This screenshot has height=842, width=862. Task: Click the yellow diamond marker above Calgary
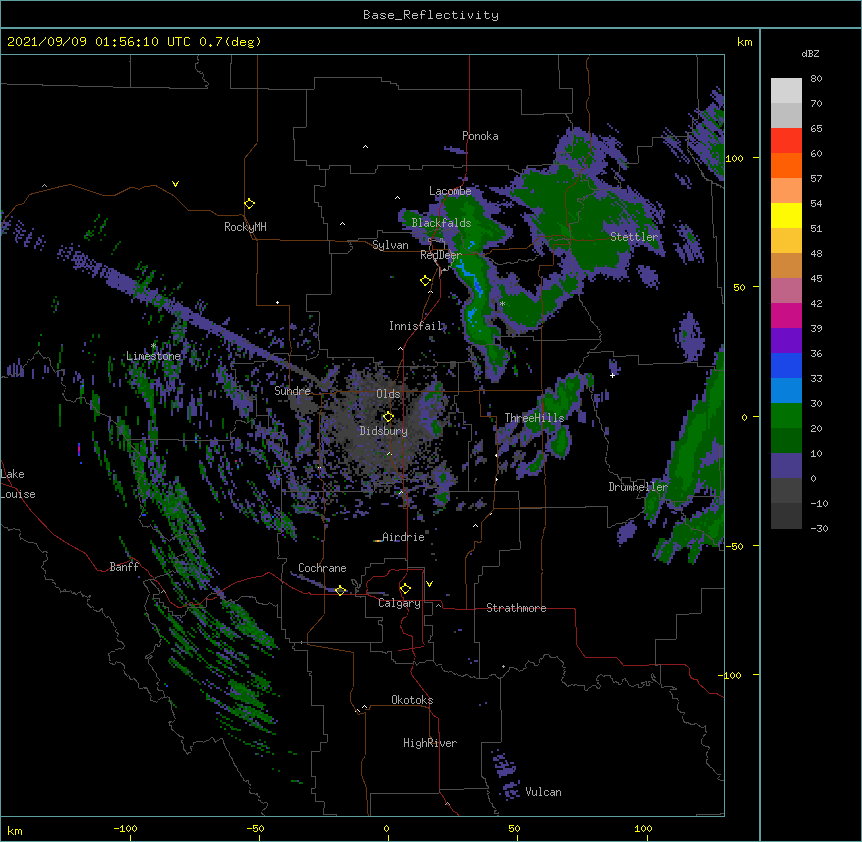405,589
